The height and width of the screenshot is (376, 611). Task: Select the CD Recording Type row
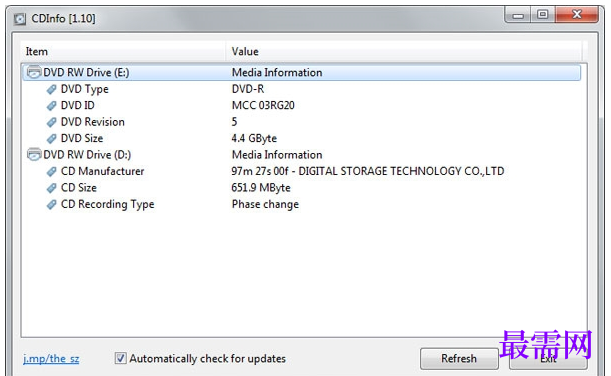(x=302, y=204)
